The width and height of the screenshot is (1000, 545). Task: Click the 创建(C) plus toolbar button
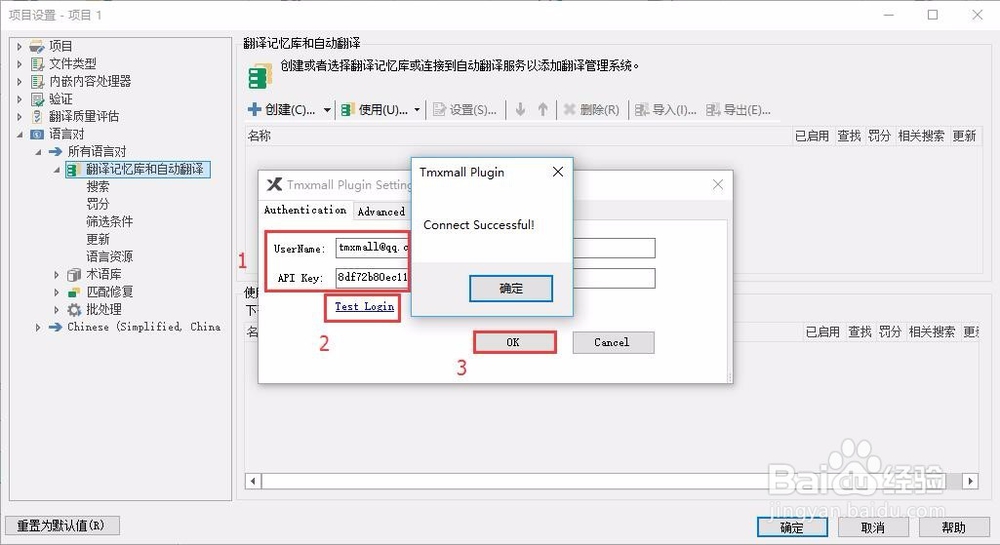pos(282,110)
